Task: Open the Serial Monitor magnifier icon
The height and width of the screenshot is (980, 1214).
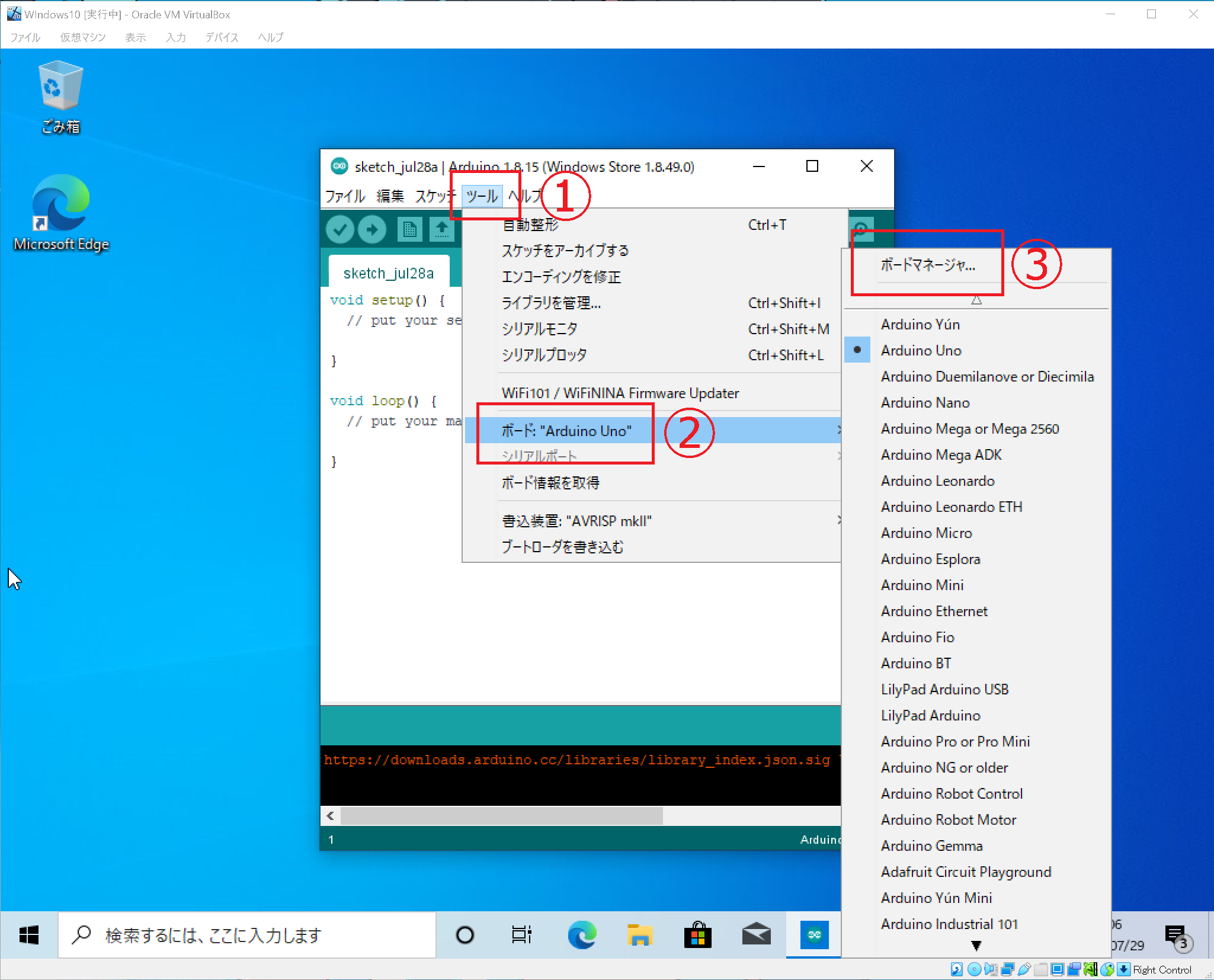Action: click(861, 228)
